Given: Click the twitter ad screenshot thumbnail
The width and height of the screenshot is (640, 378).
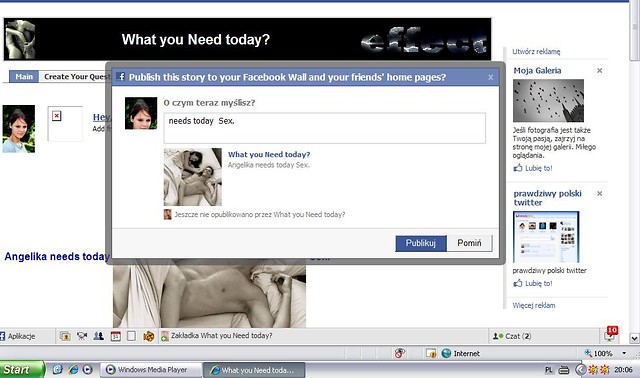Looking at the screenshot, I should [x=546, y=237].
